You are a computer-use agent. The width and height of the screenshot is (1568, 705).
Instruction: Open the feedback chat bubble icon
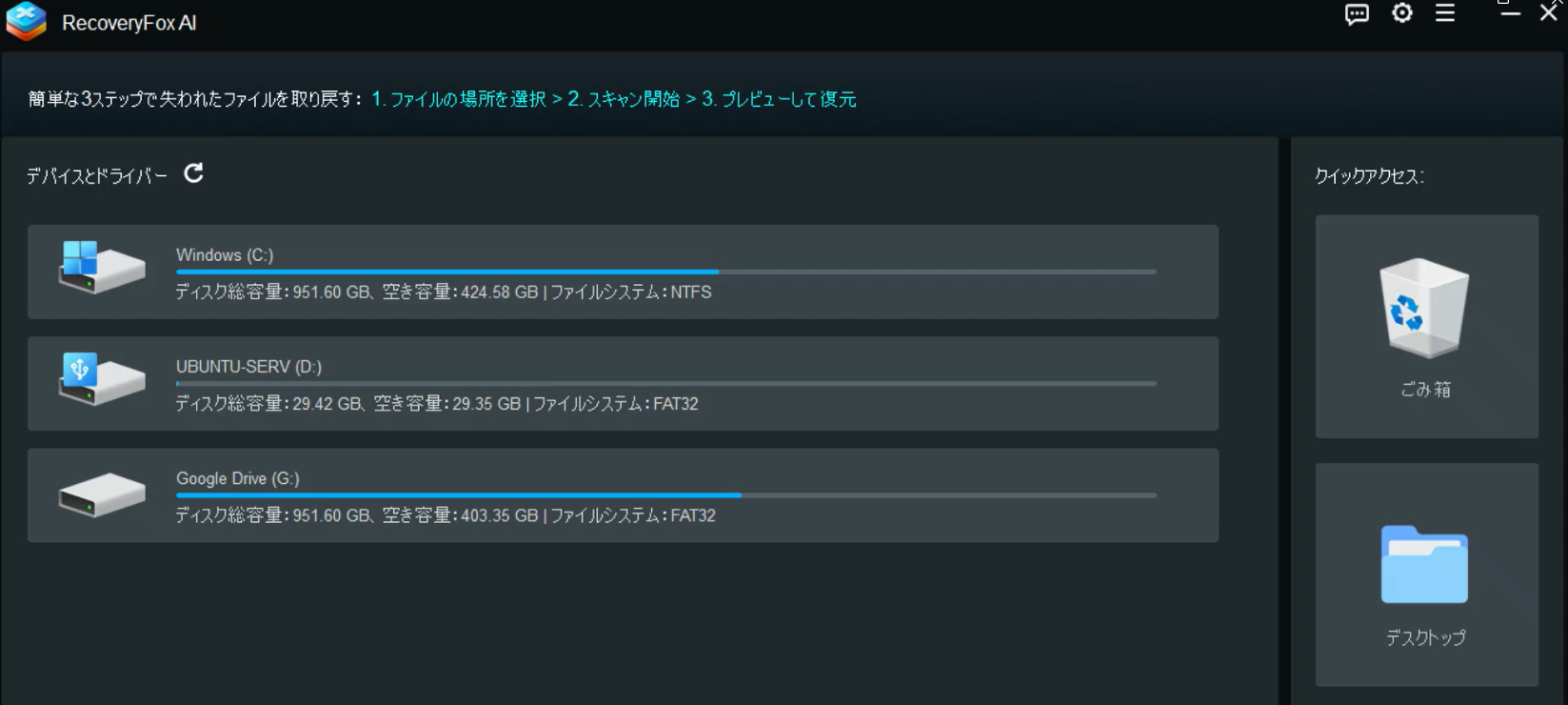[x=1357, y=14]
